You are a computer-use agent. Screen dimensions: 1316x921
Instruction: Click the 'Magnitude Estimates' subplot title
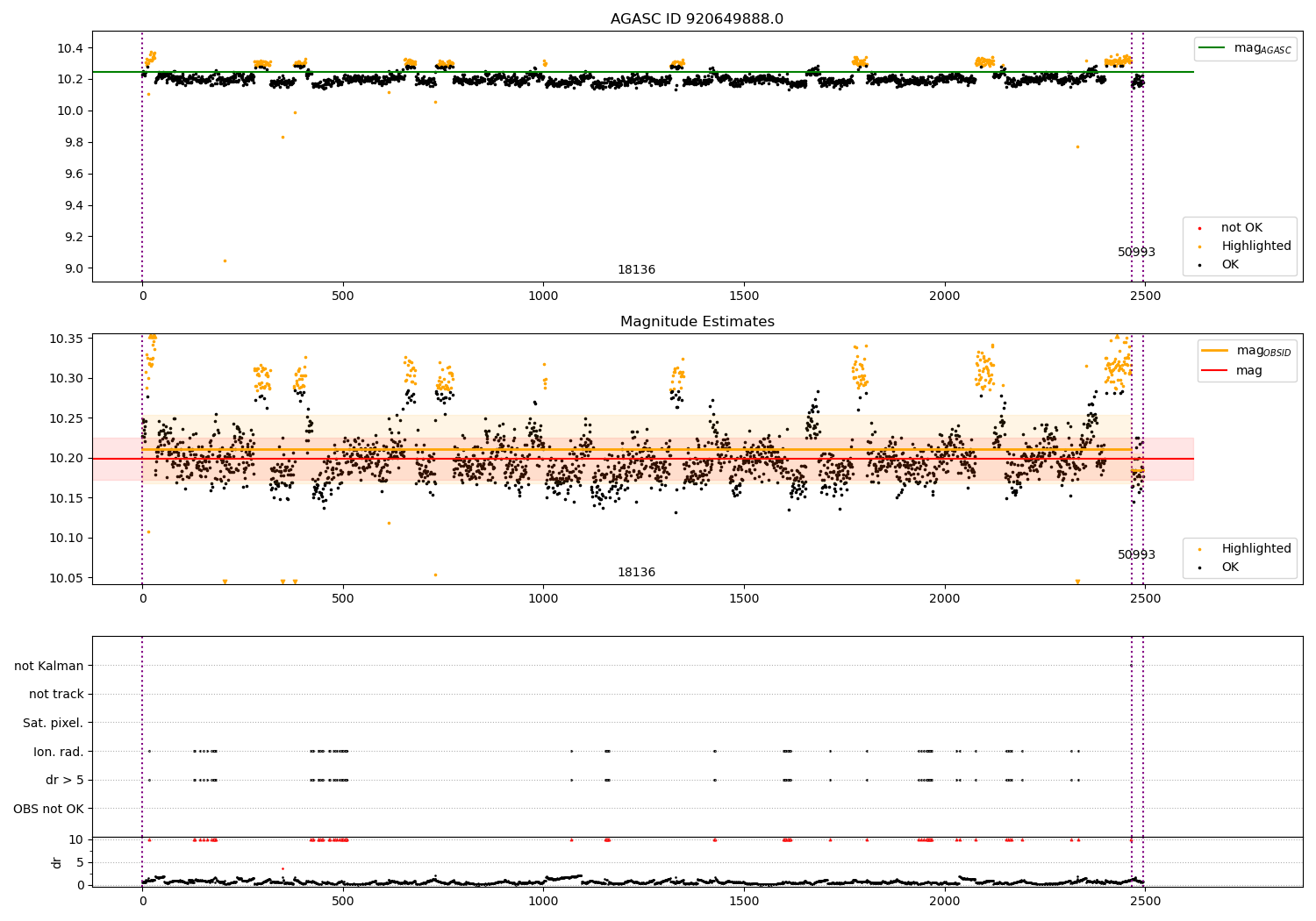(697, 322)
